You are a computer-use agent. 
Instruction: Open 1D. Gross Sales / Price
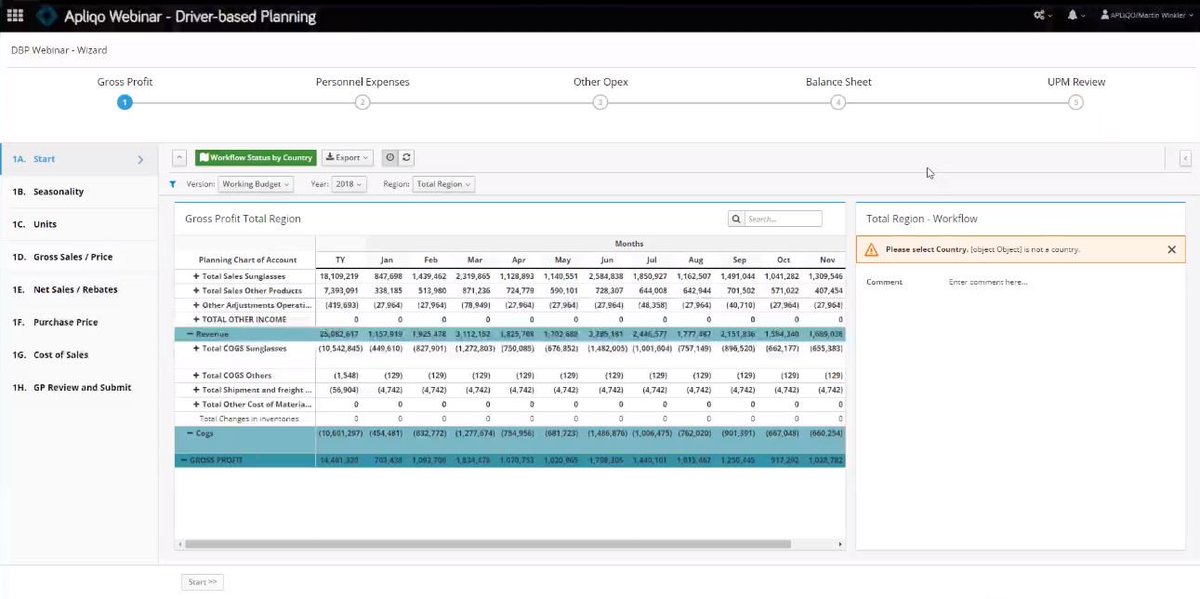(x=78, y=257)
